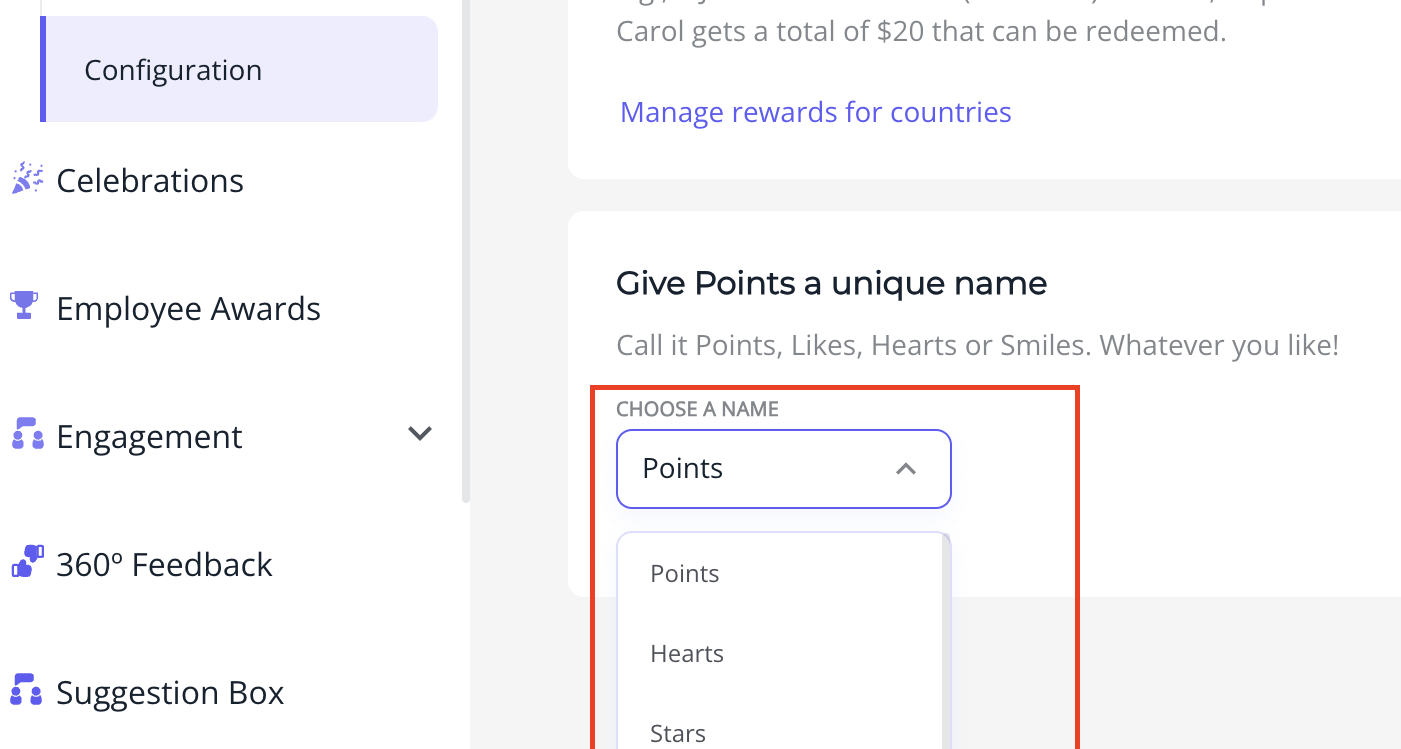Screen dimensions: 1401x749
Task: Navigate to the 360° Feedback label
Action: pyautogui.click(x=164, y=565)
